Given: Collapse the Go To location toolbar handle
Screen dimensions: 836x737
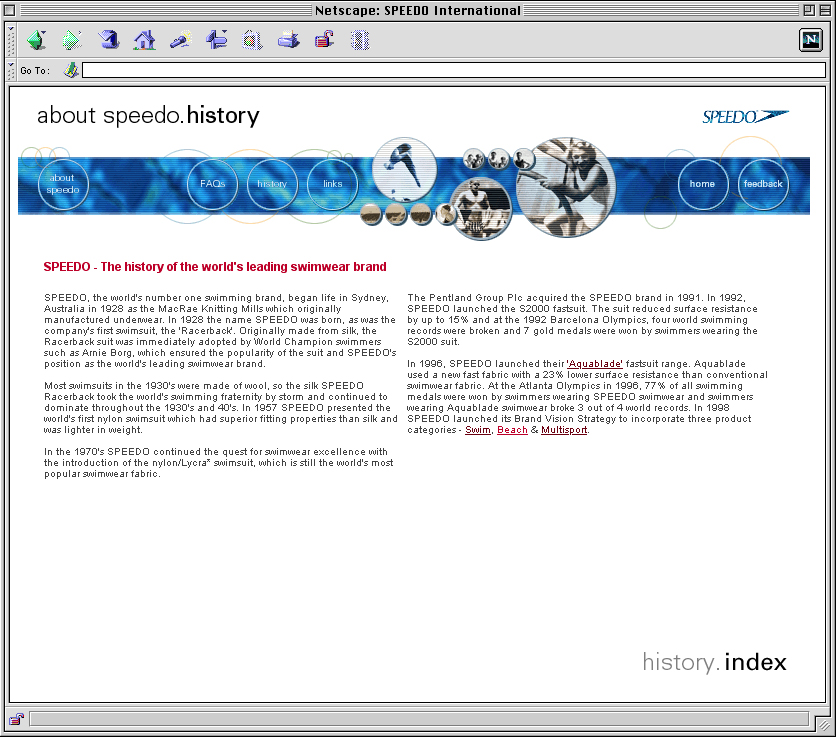Looking at the screenshot, I should tap(12, 70).
